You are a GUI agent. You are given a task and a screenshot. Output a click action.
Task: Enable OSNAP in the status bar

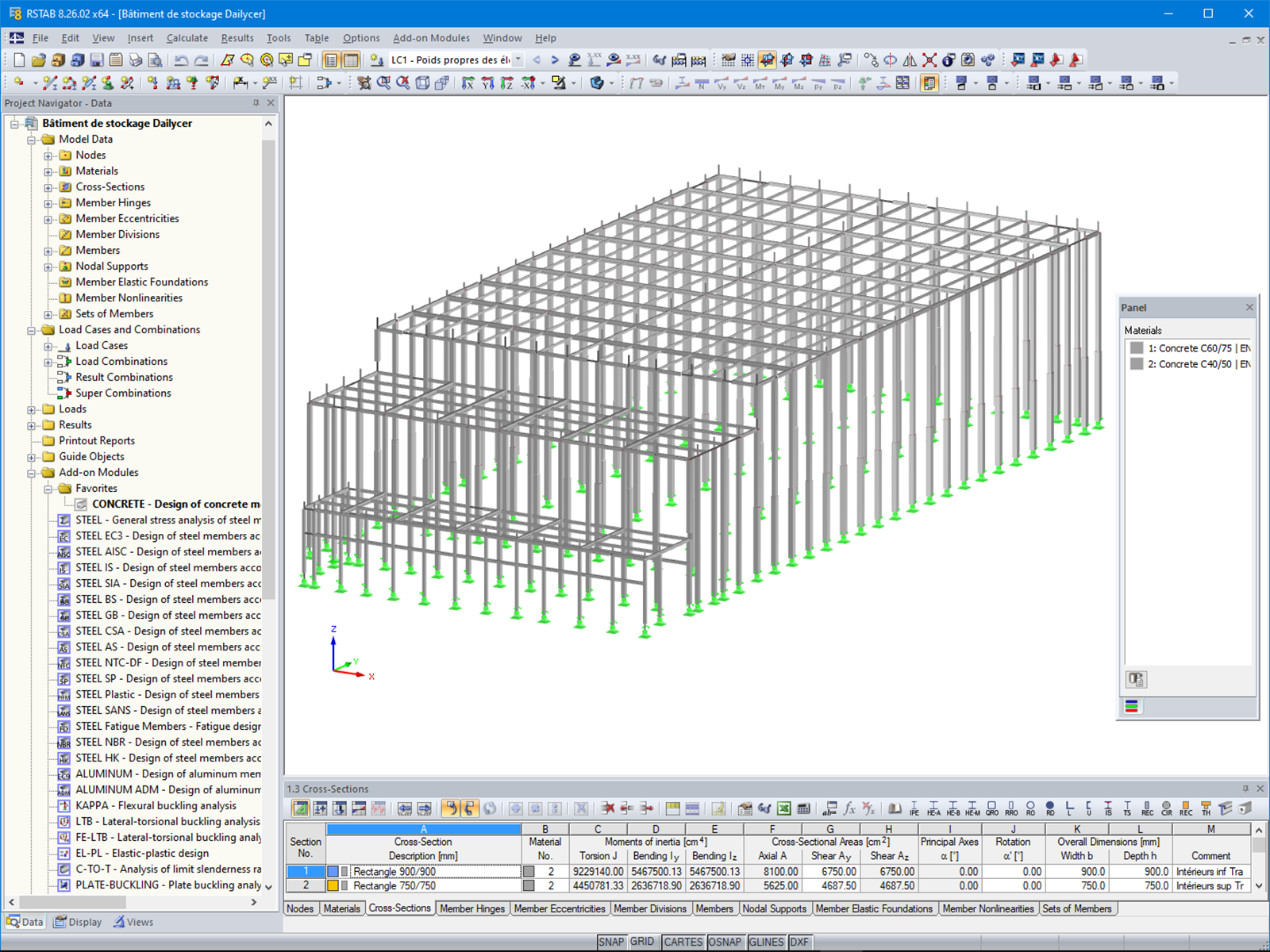[725, 942]
